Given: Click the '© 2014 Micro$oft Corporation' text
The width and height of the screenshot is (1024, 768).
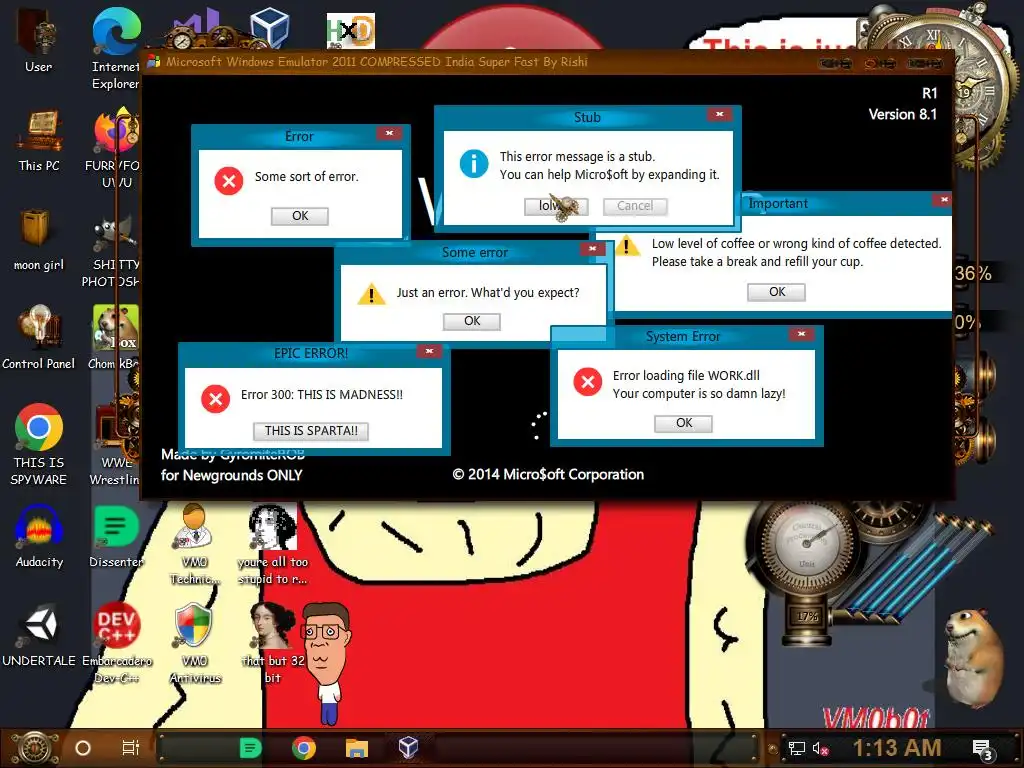Looking at the screenshot, I should 548,475.
